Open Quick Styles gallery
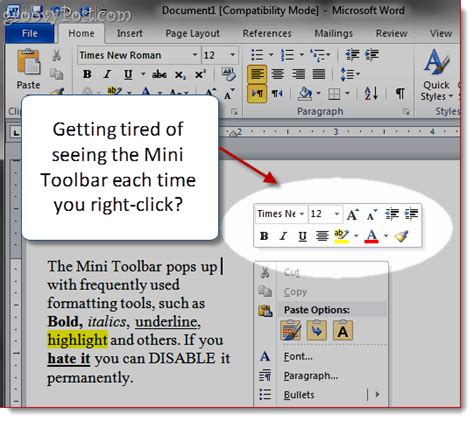Screen dimensions: 474x421 (436, 75)
